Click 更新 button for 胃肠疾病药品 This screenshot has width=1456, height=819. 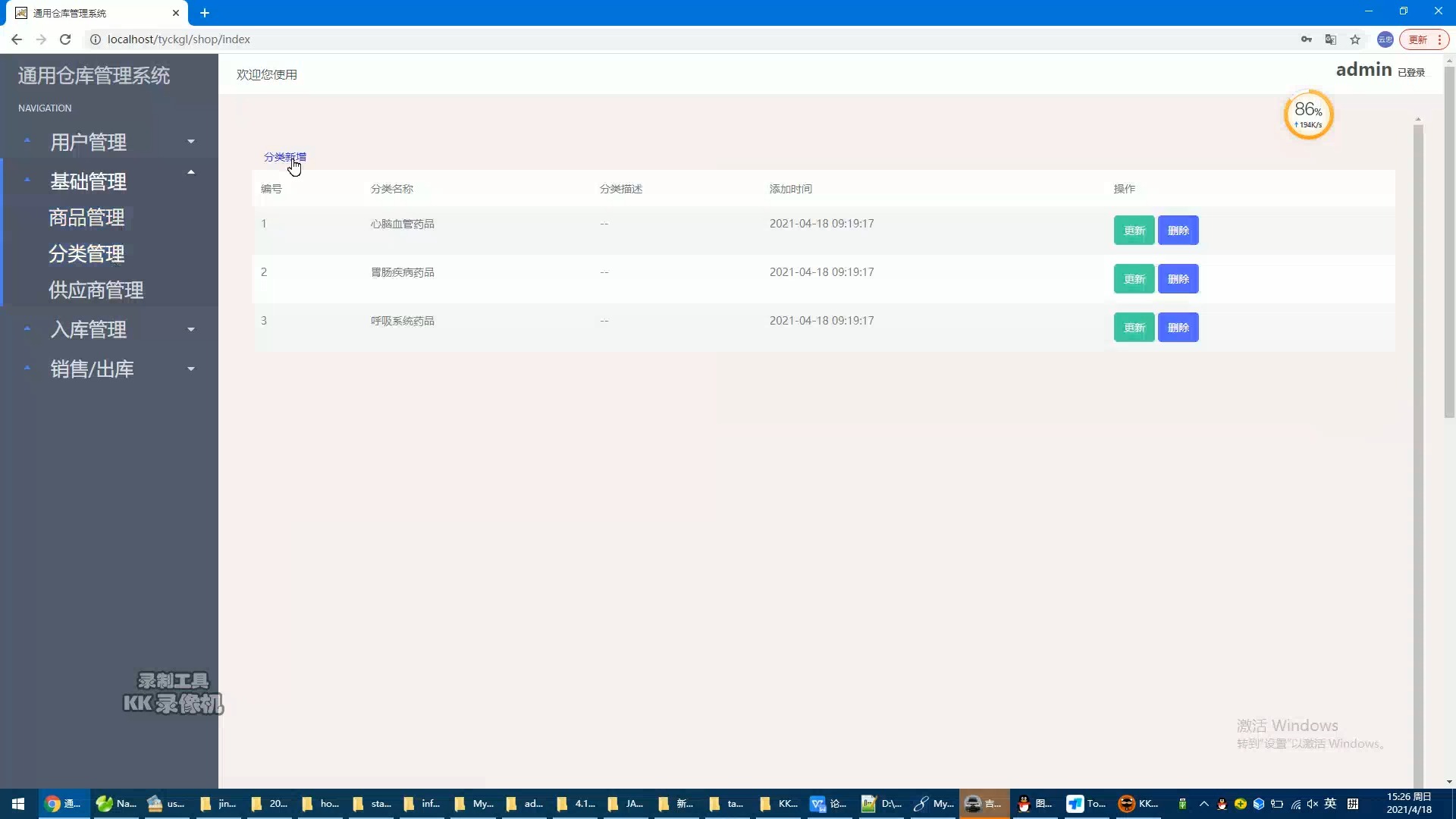1132,279
